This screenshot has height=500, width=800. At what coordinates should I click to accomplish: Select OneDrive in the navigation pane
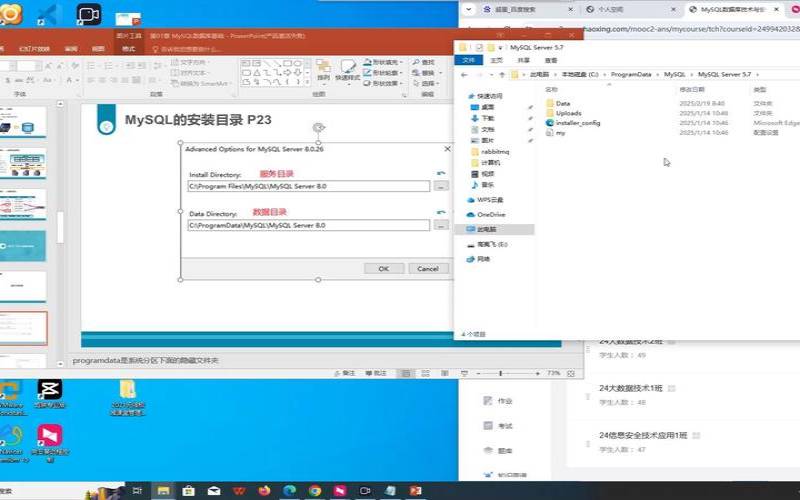(x=490, y=214)
